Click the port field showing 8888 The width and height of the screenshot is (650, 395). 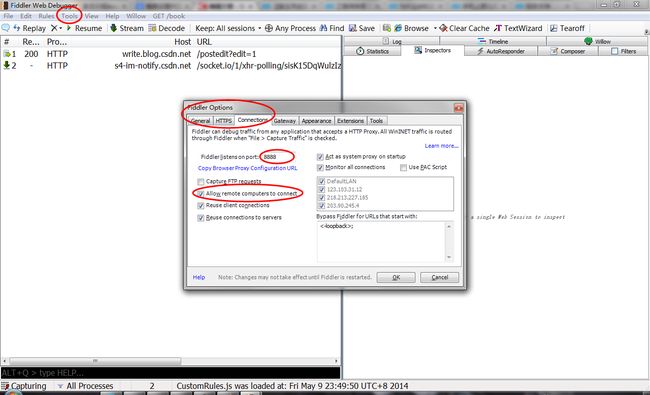[x=276, y=157]
